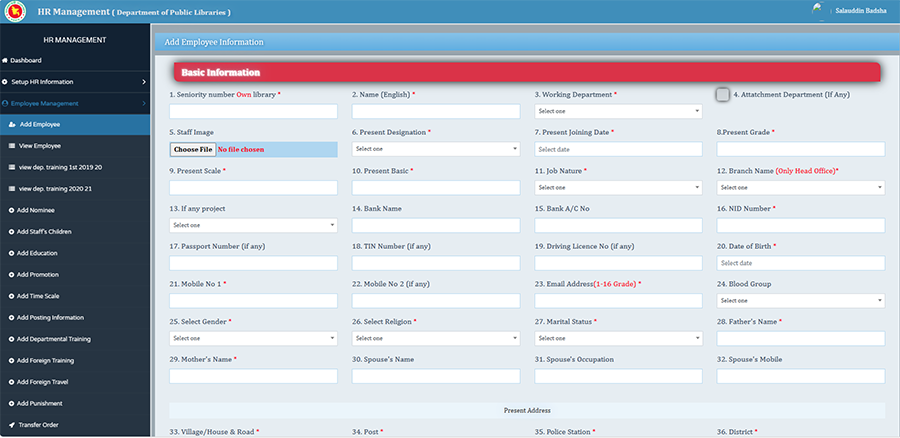The height and width of the screenshot is (438, 900).
Task: Click the Dashboard home icon
Action: click(x=5, y=60)
